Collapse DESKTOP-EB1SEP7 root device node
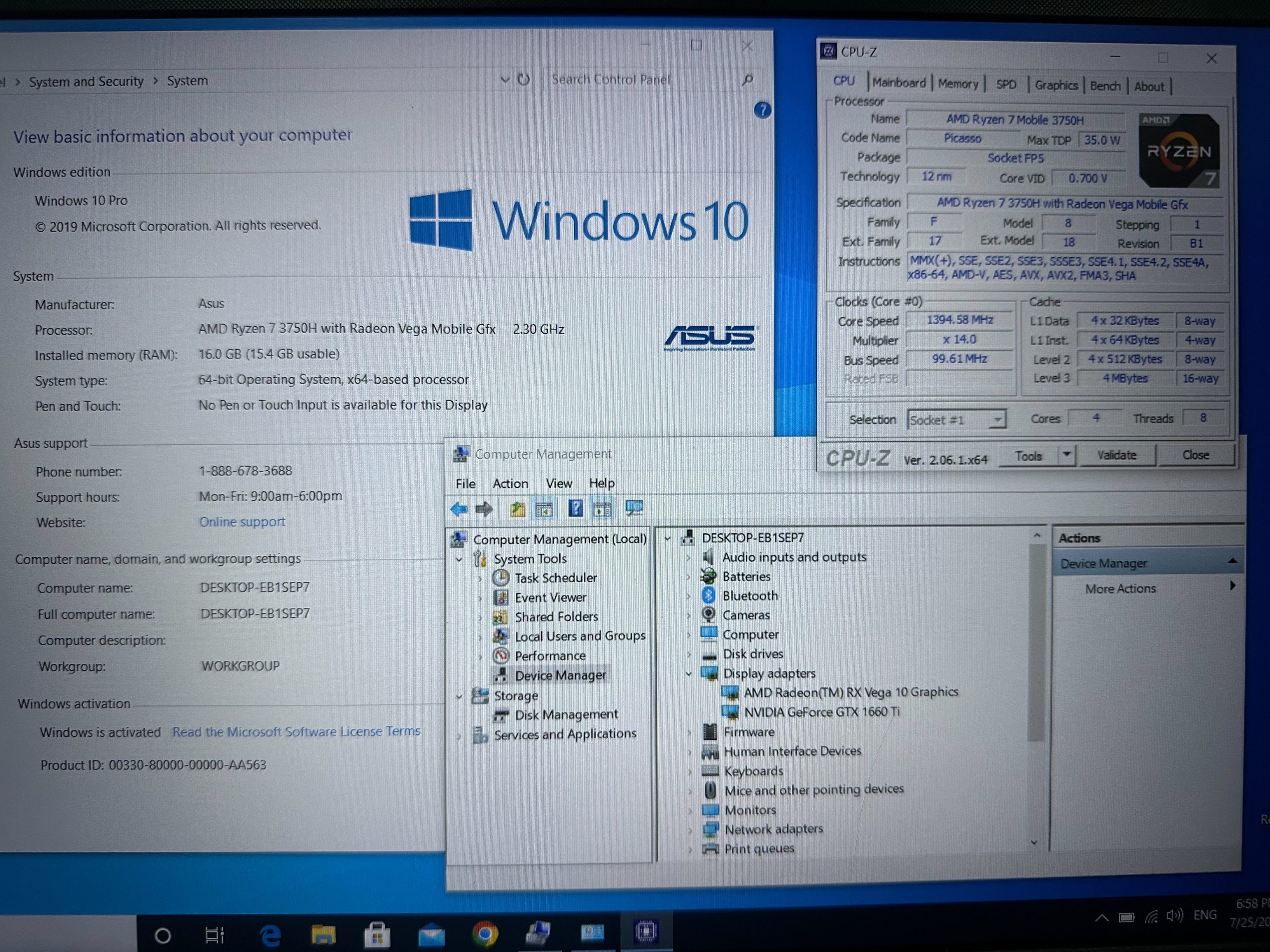Image resolution: width=1270 pixels, height=952 pixels. click(667, 538)
